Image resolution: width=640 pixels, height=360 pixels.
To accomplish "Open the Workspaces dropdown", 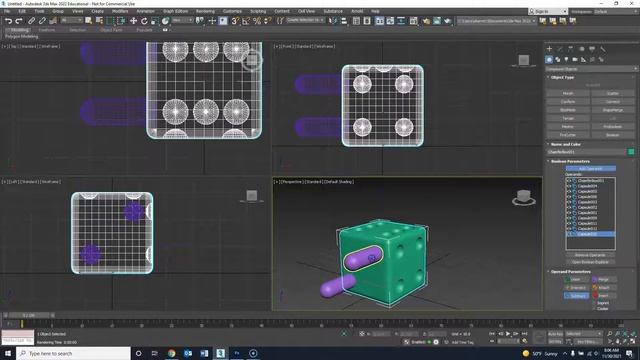I will (x=615, y=11).
